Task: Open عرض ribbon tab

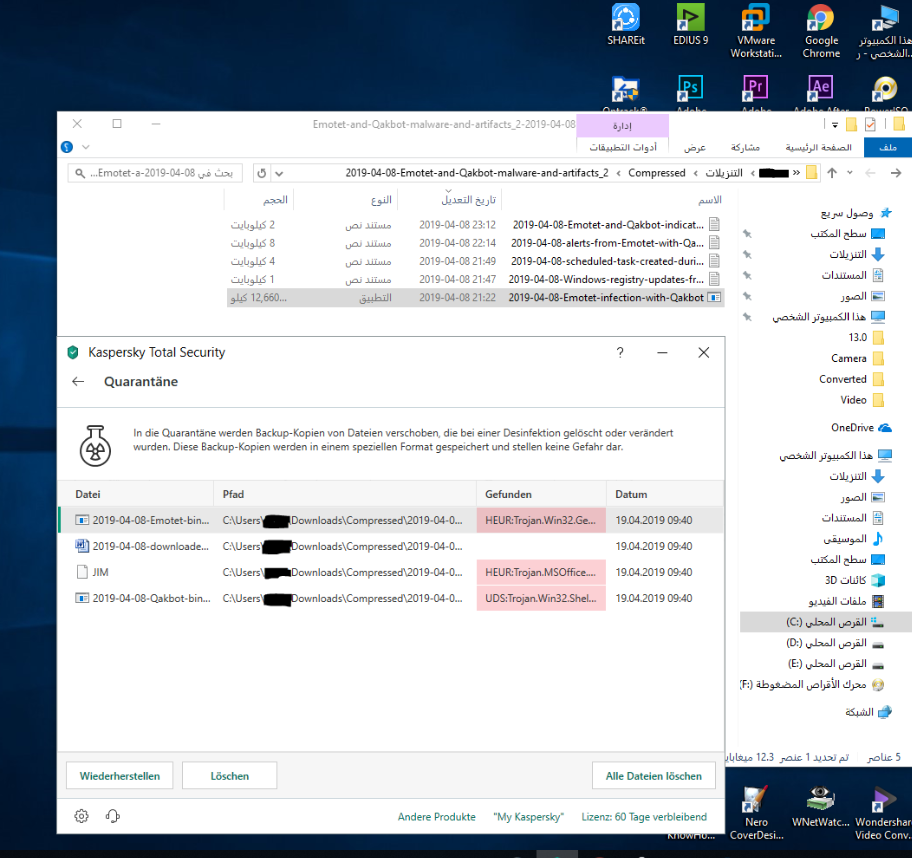Action: point(694,148)
